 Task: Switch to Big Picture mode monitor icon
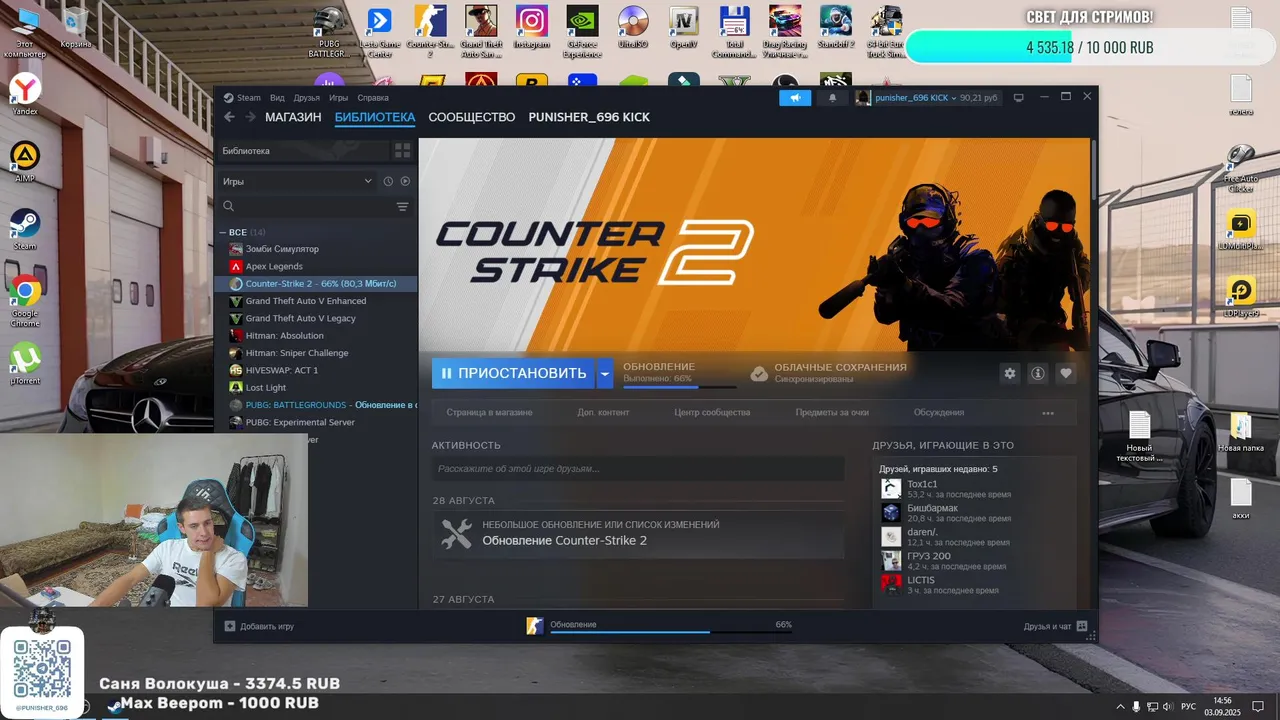click(x=1019, y=98)
